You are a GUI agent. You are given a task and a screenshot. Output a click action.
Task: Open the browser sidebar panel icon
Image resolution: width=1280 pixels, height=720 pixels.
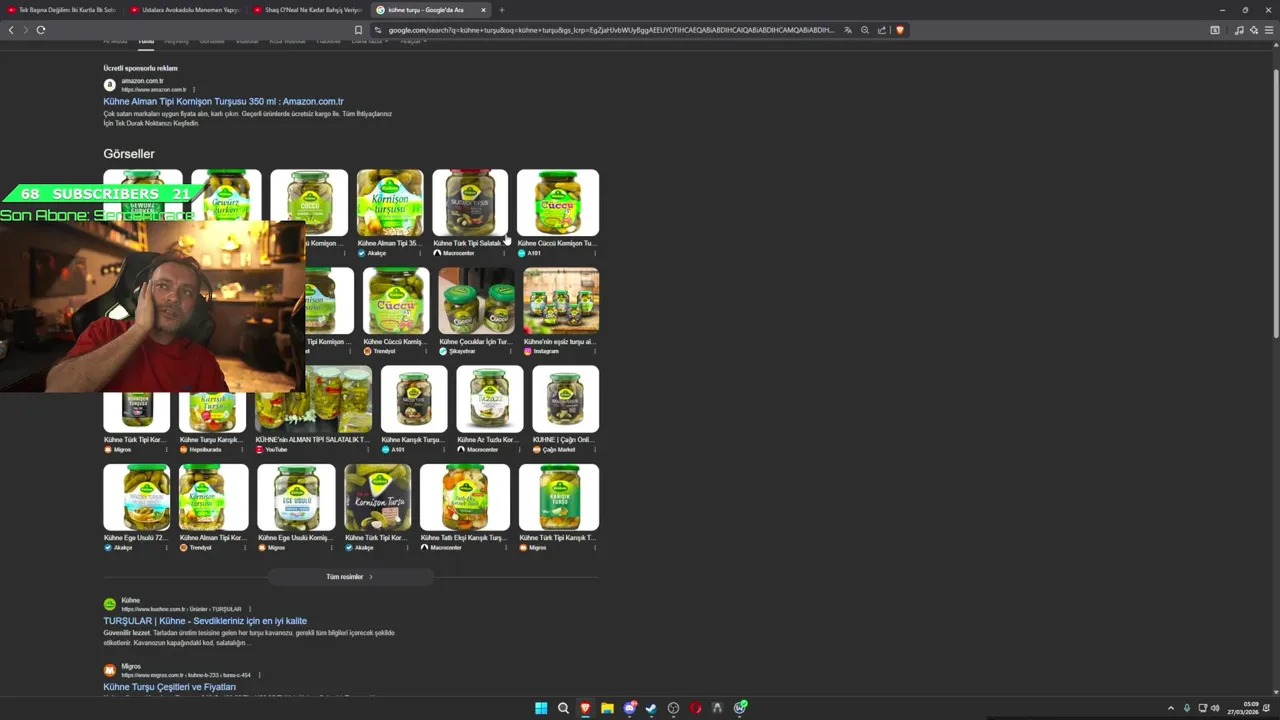pyautogui.click(x=1215, y=30)
